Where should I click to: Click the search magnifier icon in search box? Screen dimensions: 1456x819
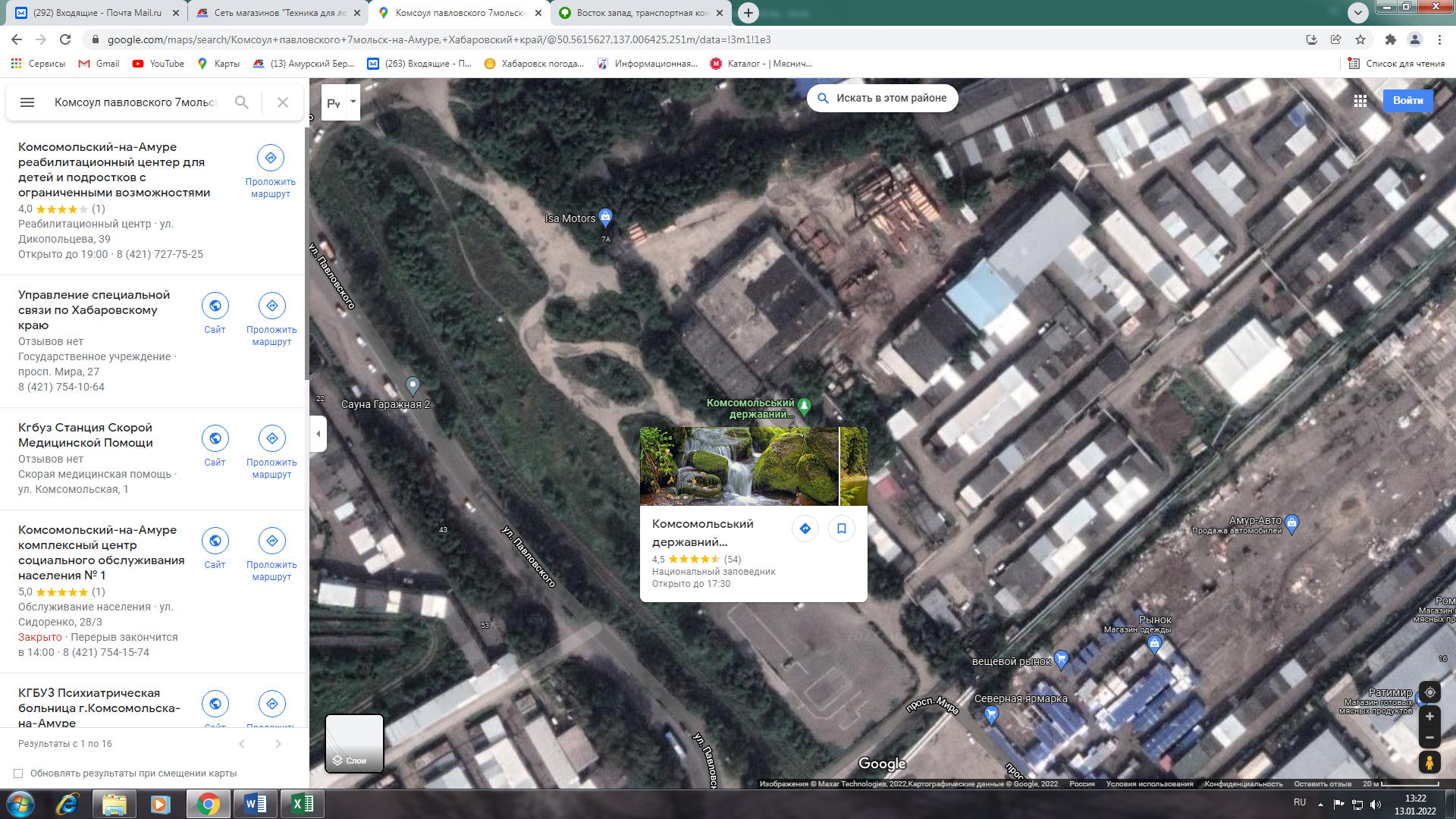(242, 102)
